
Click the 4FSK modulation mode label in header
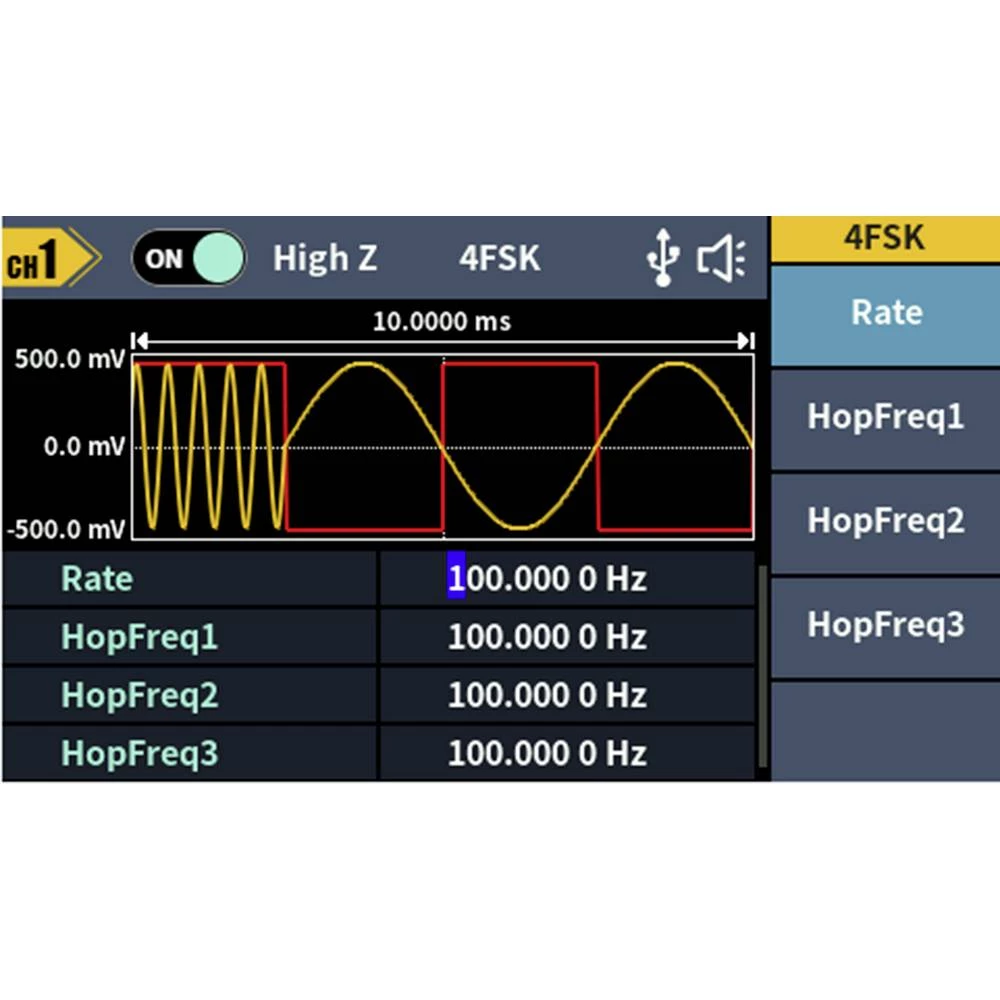(x=499, y=259)
